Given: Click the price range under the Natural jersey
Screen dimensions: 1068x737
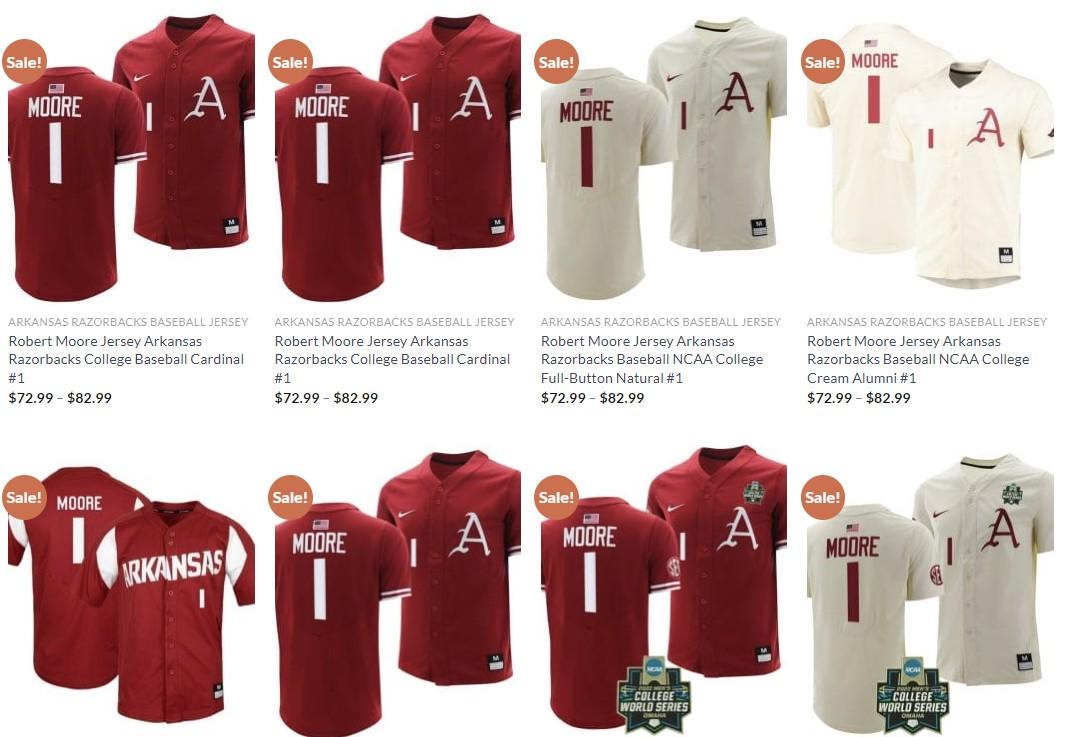Looking at the screenshot, I should coord(593,398).
